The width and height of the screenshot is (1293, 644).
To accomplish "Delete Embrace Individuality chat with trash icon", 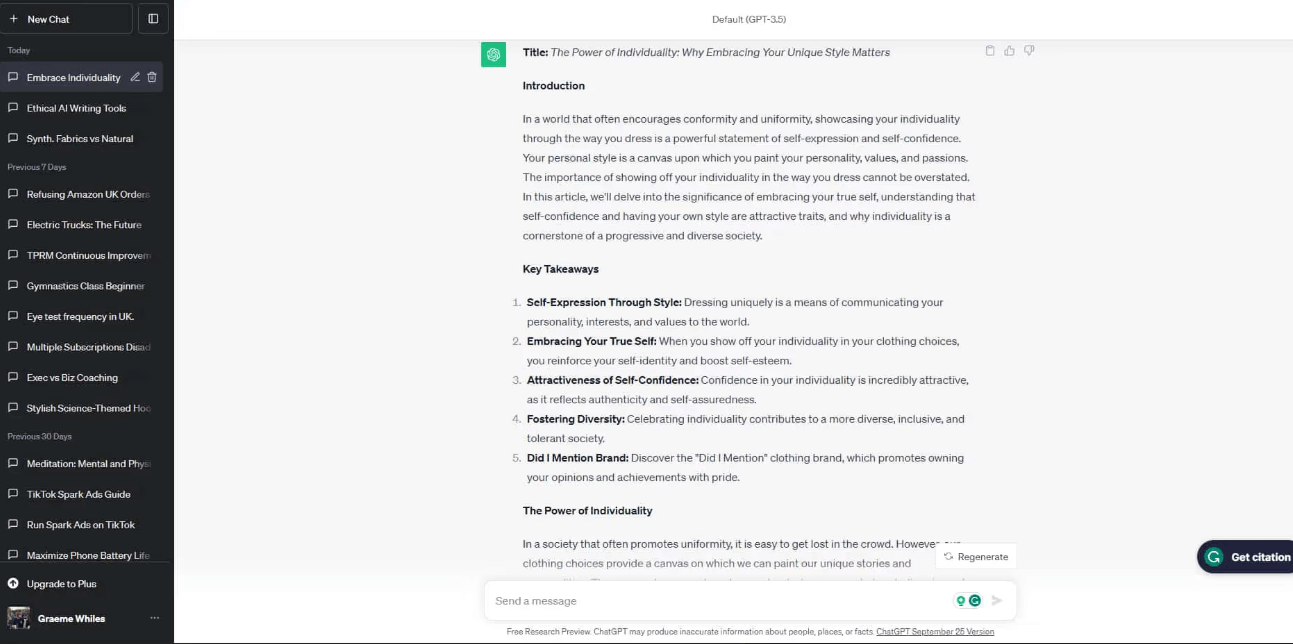I will click(x=152, y=77).
